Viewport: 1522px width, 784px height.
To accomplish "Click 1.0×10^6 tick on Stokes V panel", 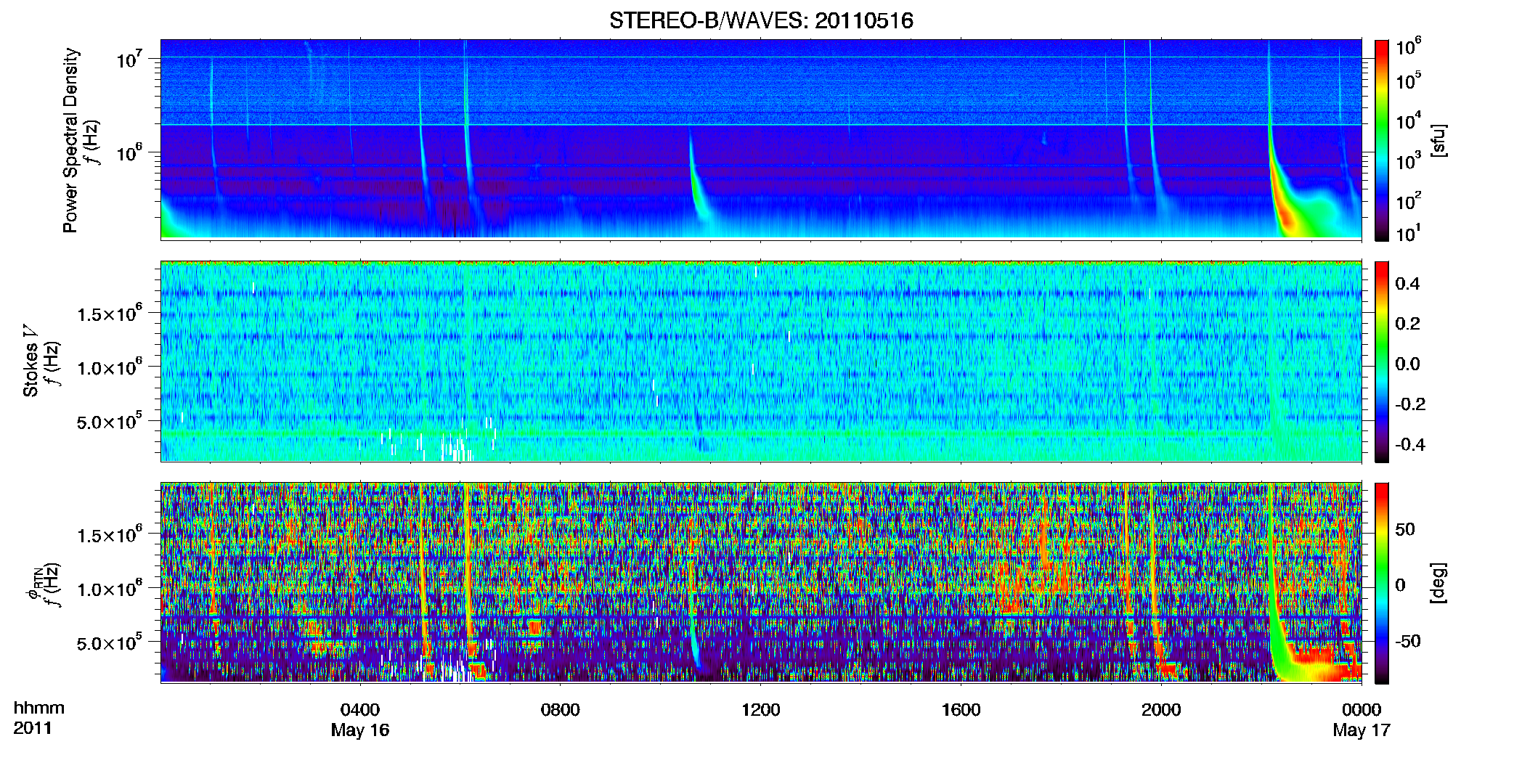I will click(110, 368).
